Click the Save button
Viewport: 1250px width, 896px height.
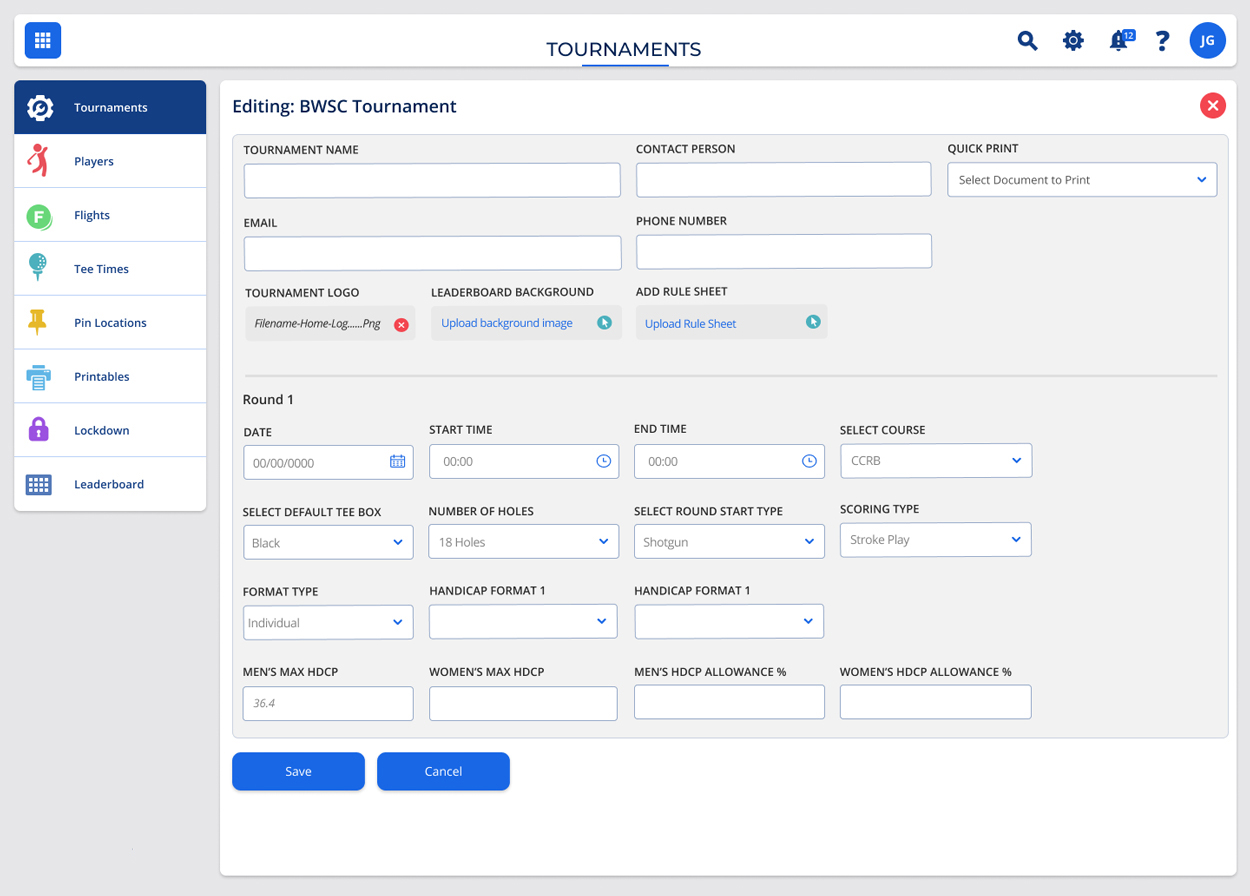pos(298,771)
